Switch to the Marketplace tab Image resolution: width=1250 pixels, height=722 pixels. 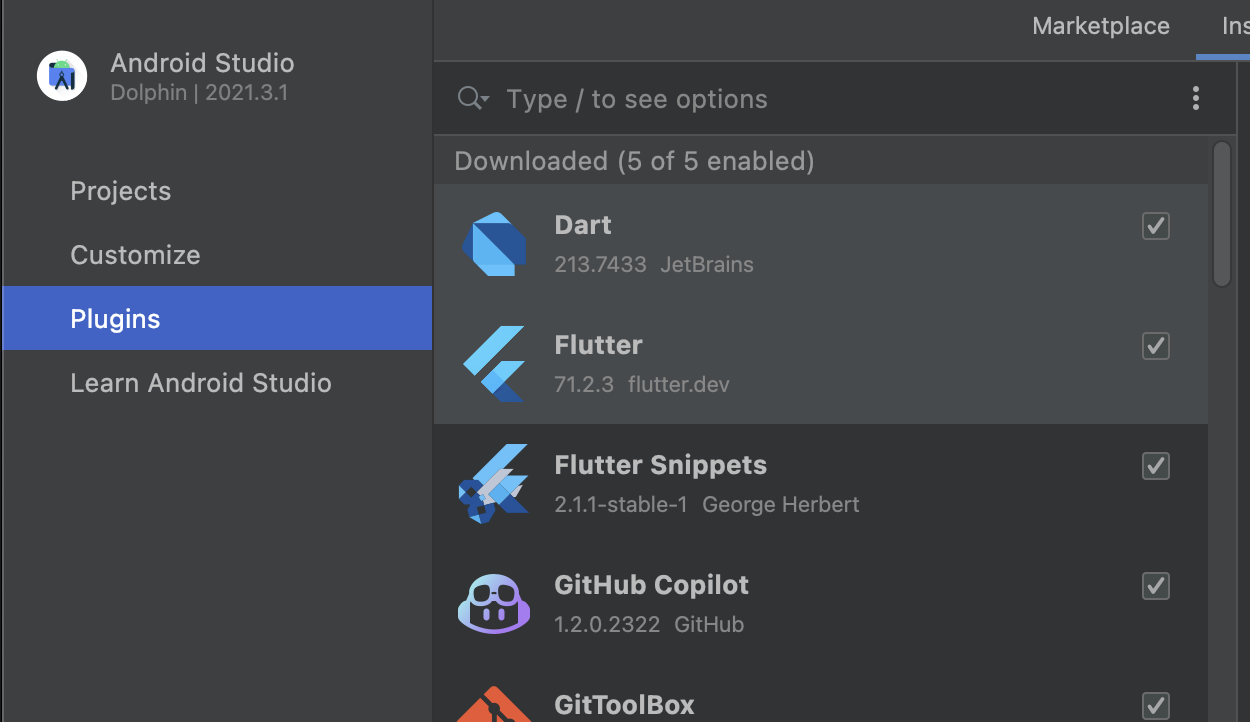click(x=1101, y=27)
